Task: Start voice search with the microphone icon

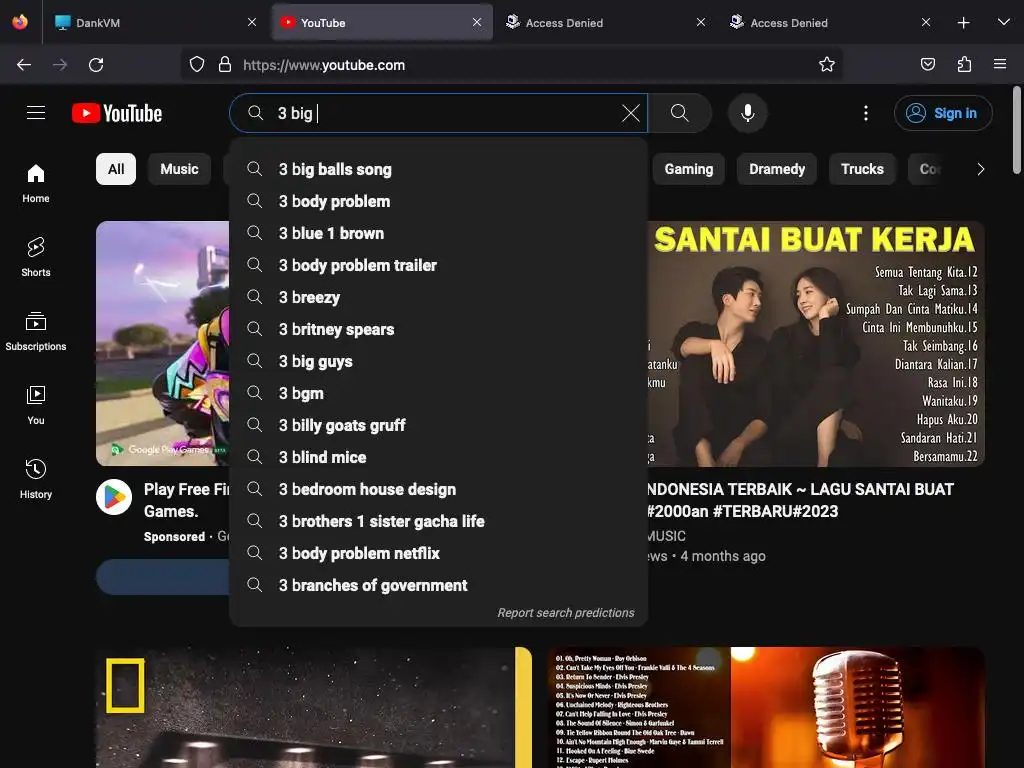Action: tap(748, 113)
